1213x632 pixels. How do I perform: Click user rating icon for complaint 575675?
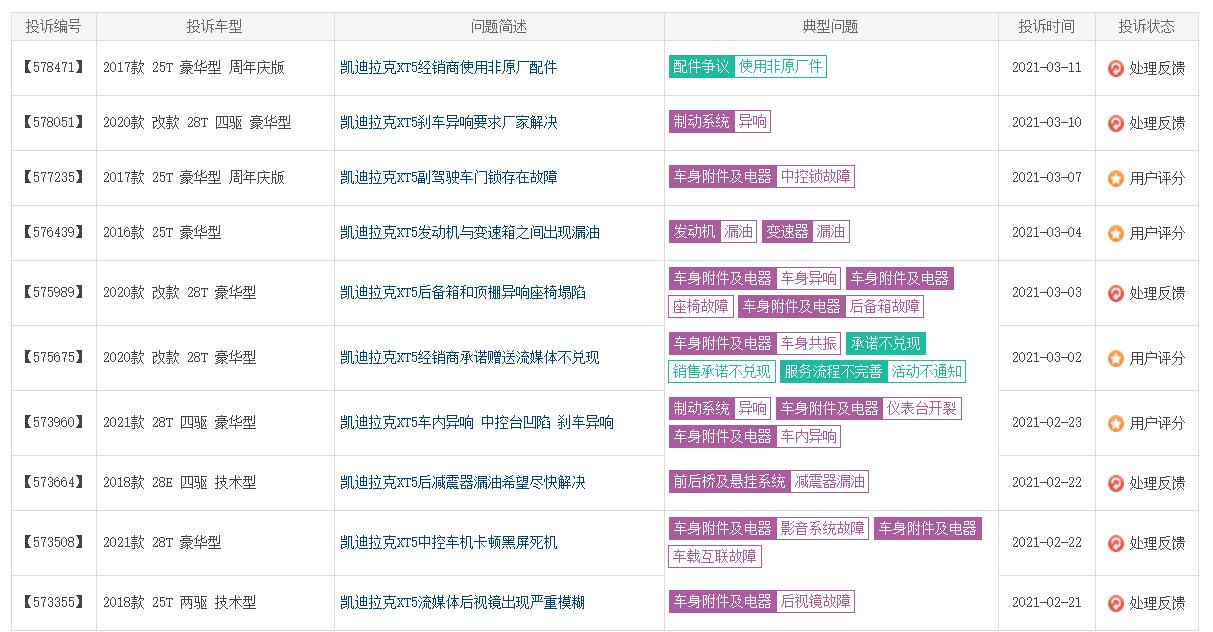tap(1116, 358)
